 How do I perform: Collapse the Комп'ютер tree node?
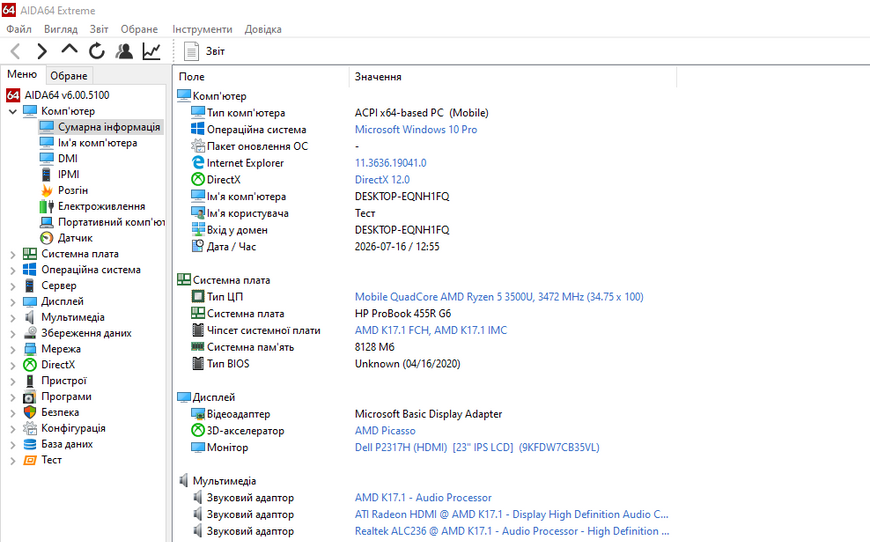pyautogui.click(x=13, y=112)
